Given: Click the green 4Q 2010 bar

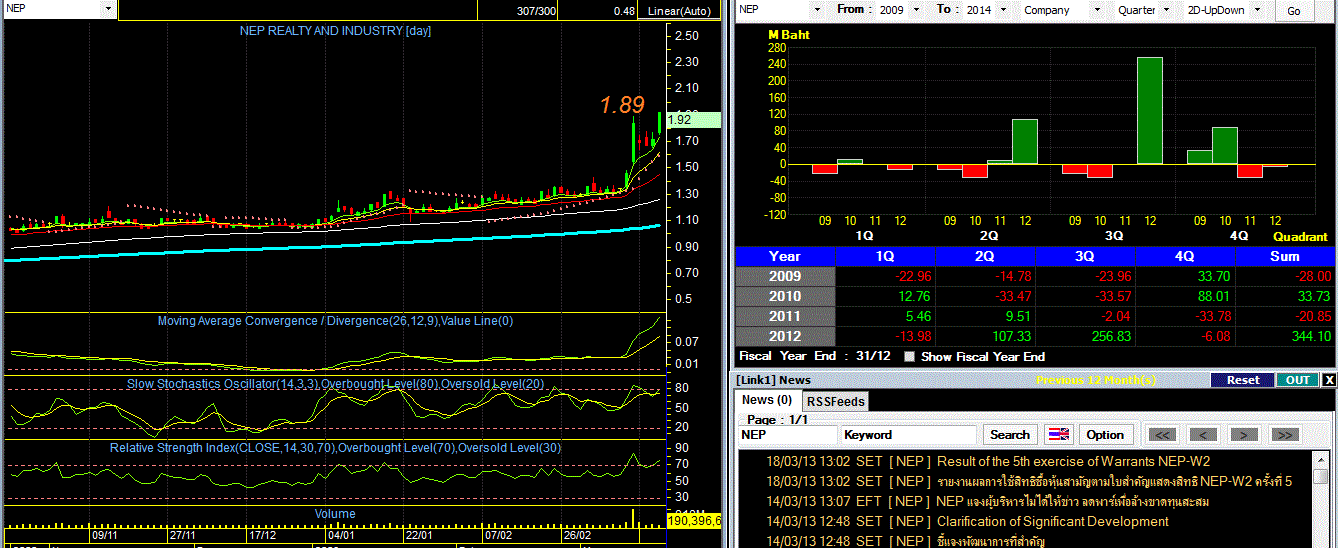Looking at the screenshot, I should coord(1225,145).
